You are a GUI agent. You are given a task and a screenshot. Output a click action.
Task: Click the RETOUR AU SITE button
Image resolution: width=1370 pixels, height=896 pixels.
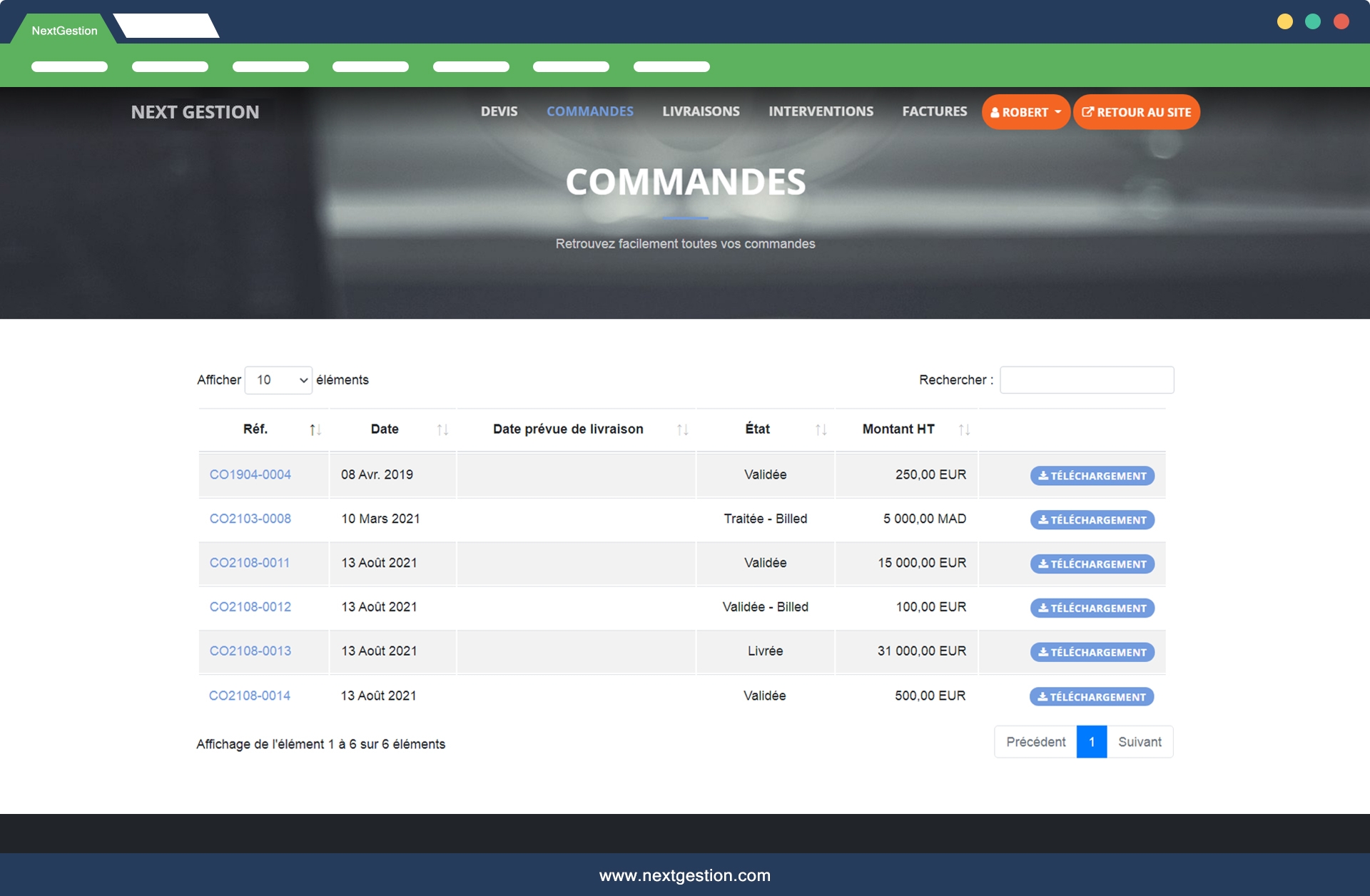(x=1136, y=112)
